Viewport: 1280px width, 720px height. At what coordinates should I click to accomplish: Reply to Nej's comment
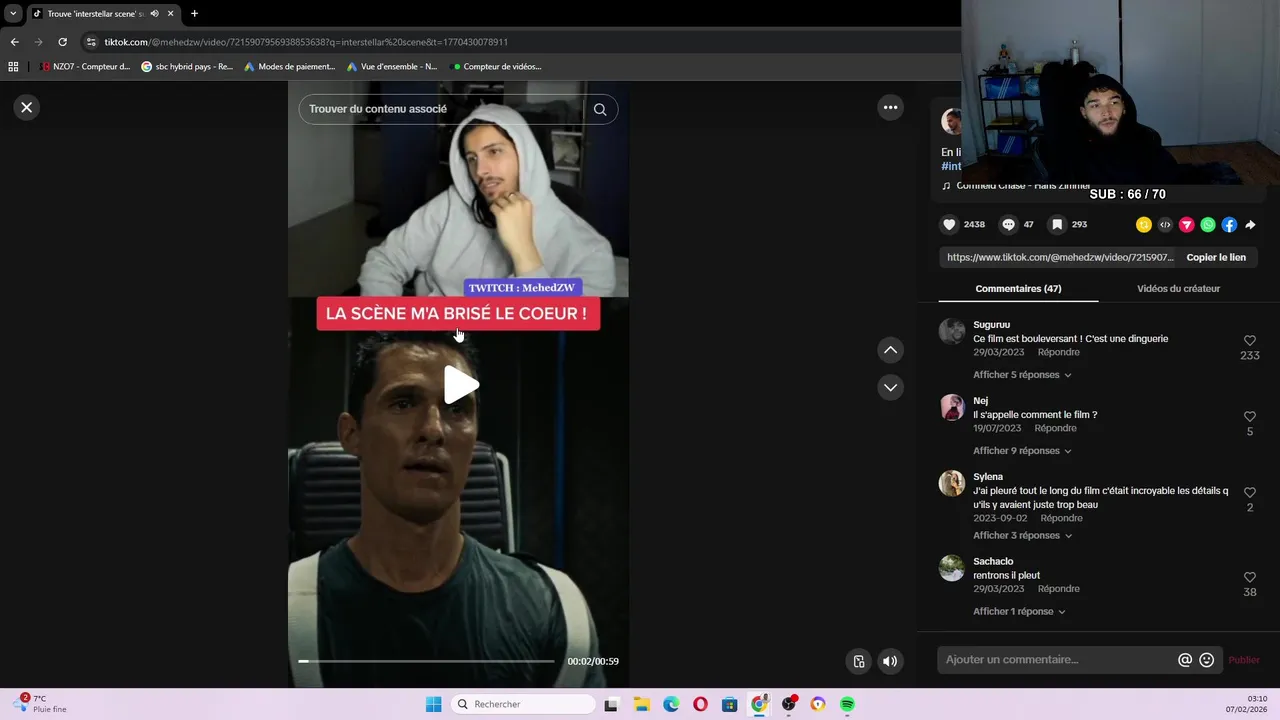pyautogui.click(x=1055, y=428)
